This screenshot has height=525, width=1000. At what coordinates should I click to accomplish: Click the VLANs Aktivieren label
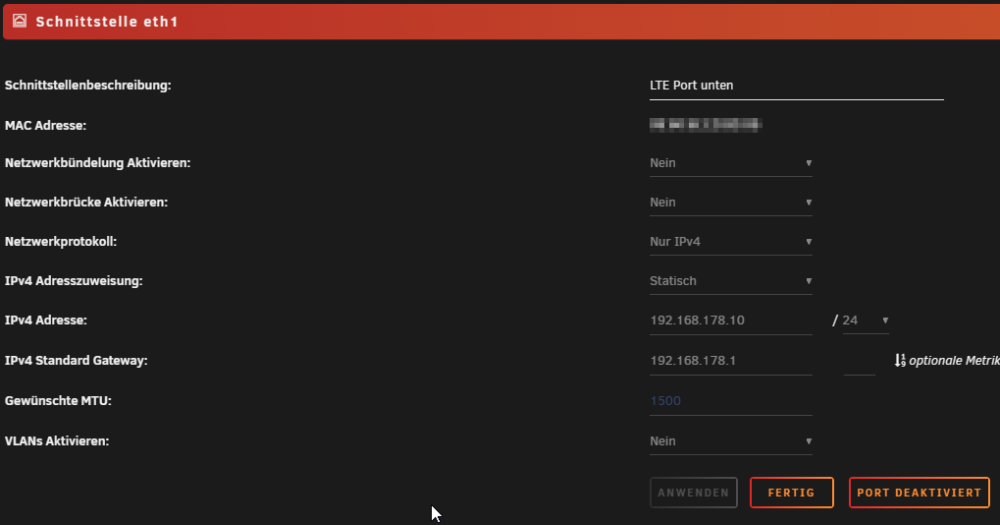pos(57,441)
